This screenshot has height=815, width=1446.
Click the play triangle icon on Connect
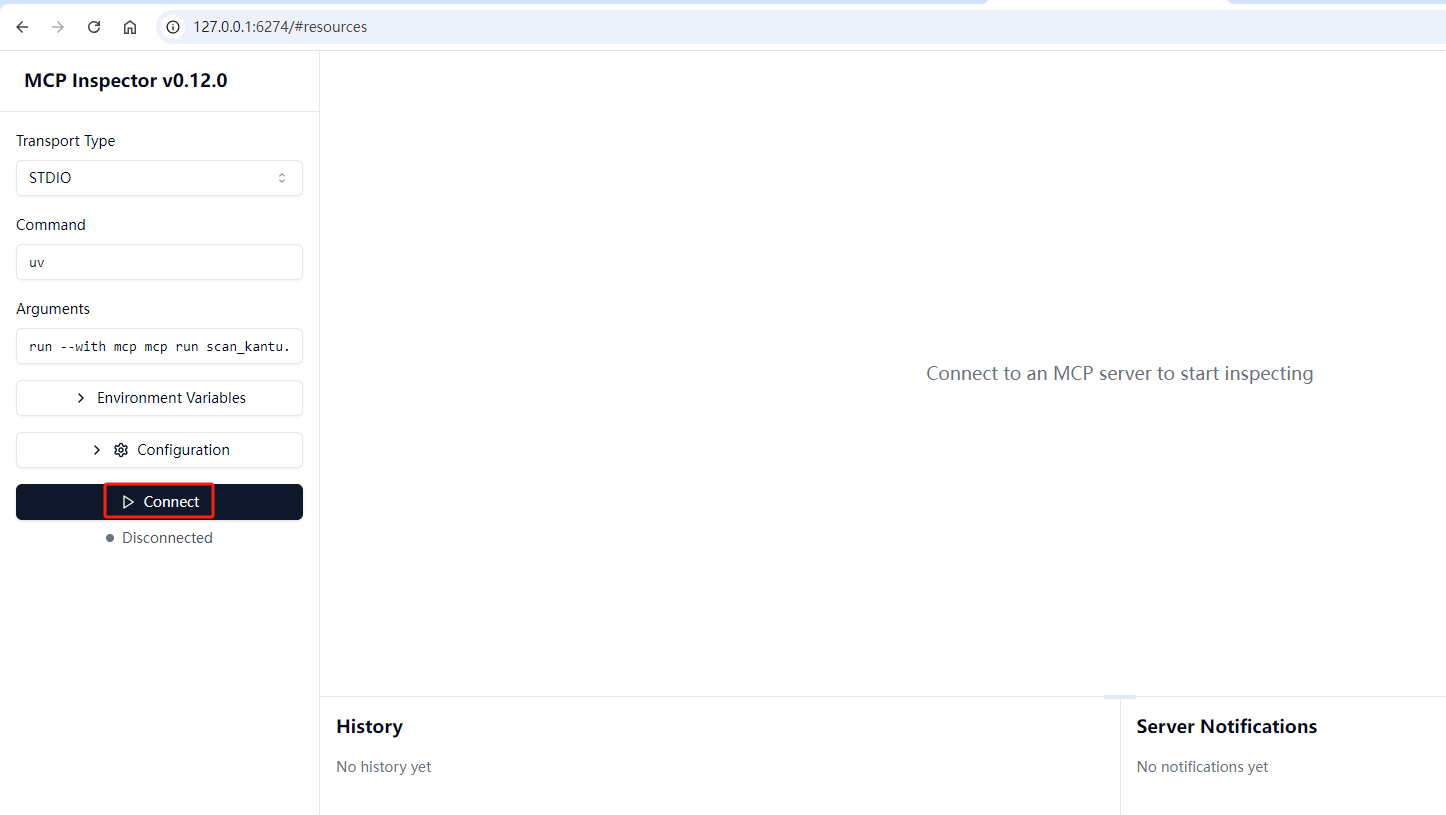pyautogui.click(x=127, y=502)
